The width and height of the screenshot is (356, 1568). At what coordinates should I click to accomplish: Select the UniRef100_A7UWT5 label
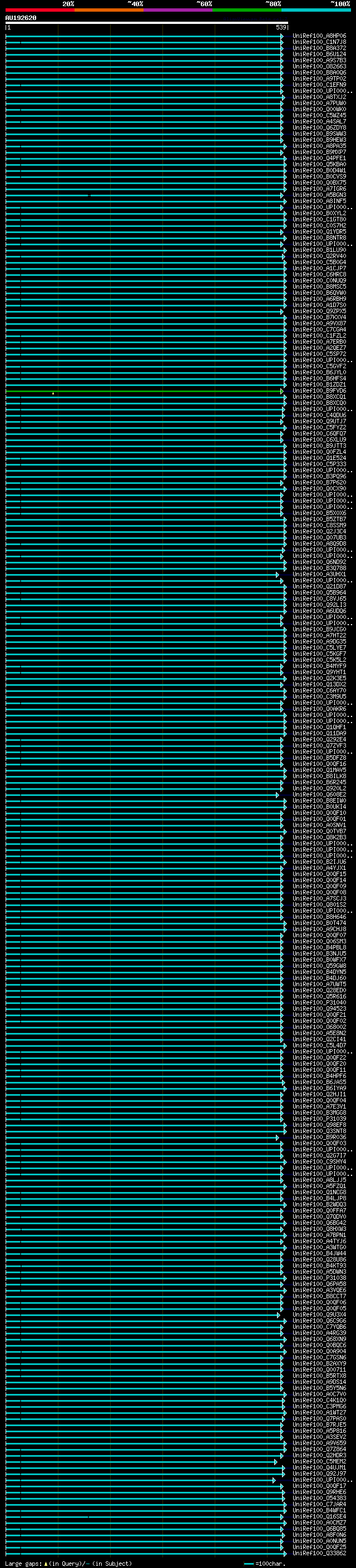click(x=319, y=985)
